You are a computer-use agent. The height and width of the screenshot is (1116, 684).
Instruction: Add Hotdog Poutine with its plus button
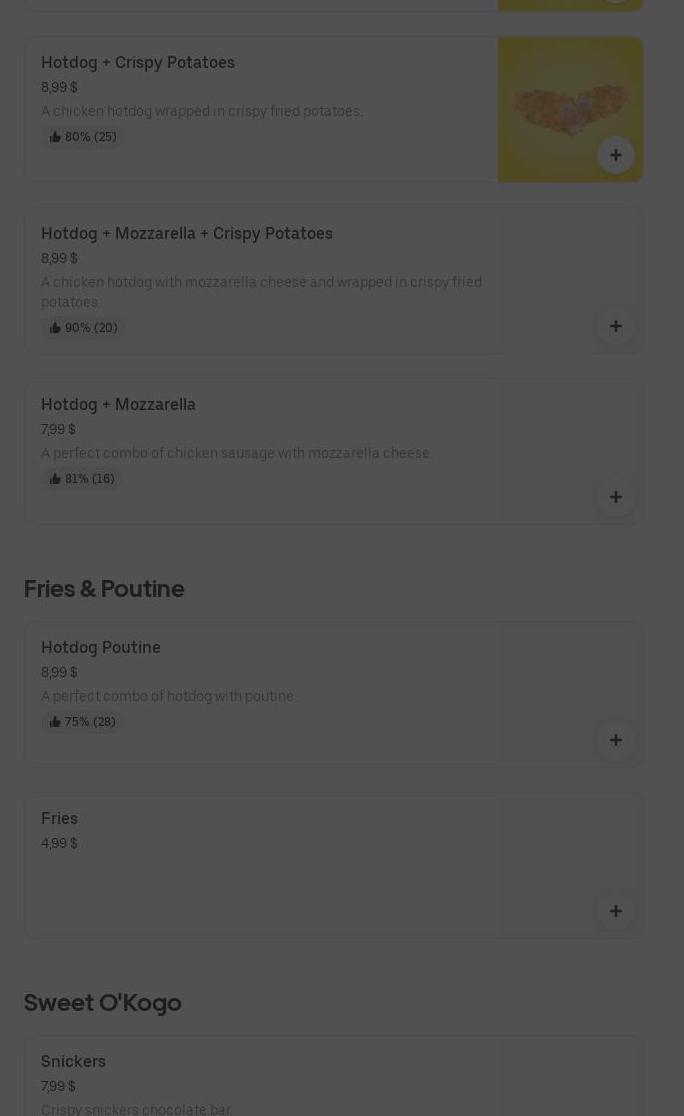(x=615, y=740)
